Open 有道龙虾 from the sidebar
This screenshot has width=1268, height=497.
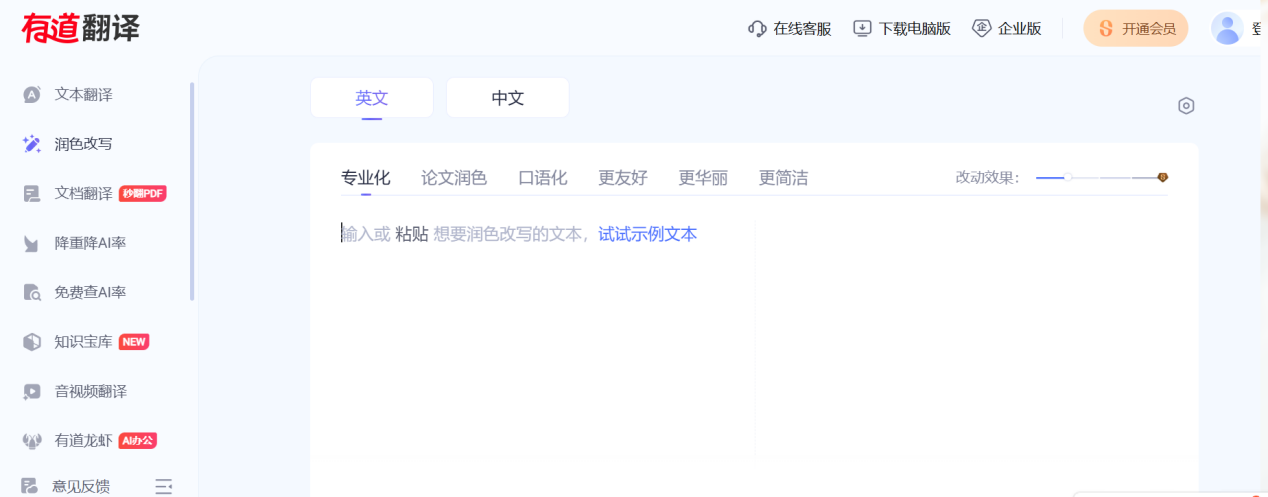click(x=84, y=440)
